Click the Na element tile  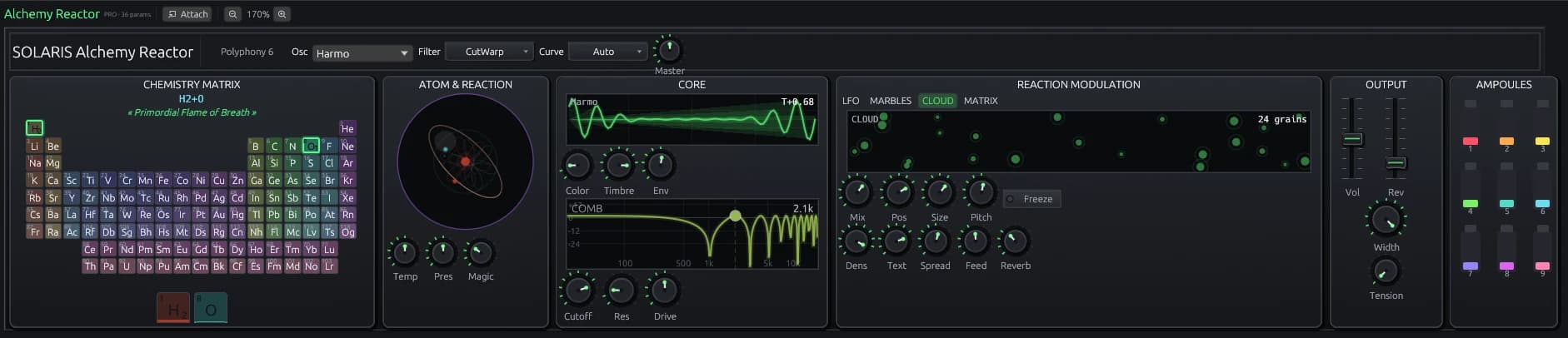[x=34, y=162]
